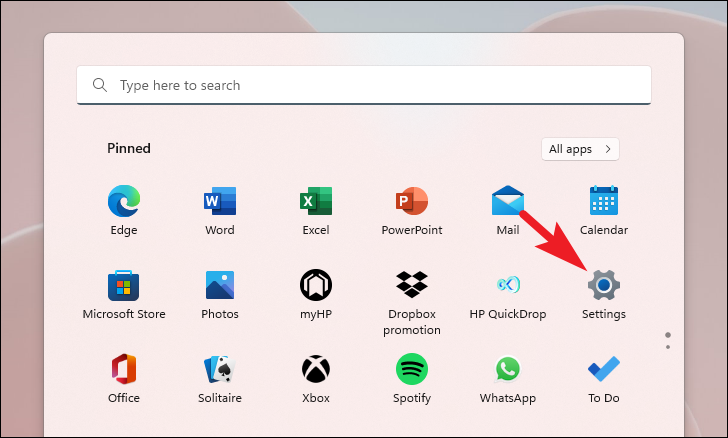Open the Photos app
This screenshot has width=728, height=438.
220,294
